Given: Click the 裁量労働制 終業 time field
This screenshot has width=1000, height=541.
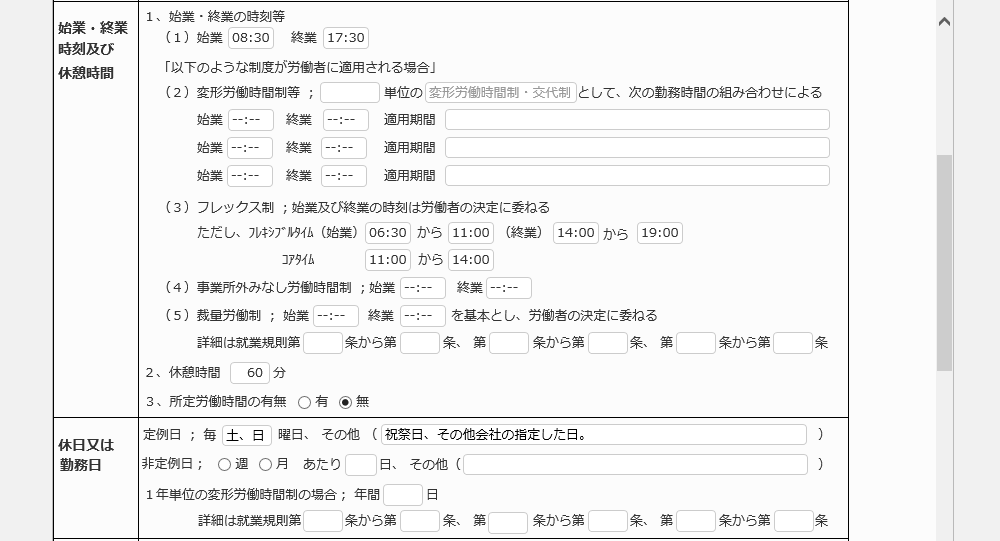Looking at the screenshot, I should pos(422,316).
